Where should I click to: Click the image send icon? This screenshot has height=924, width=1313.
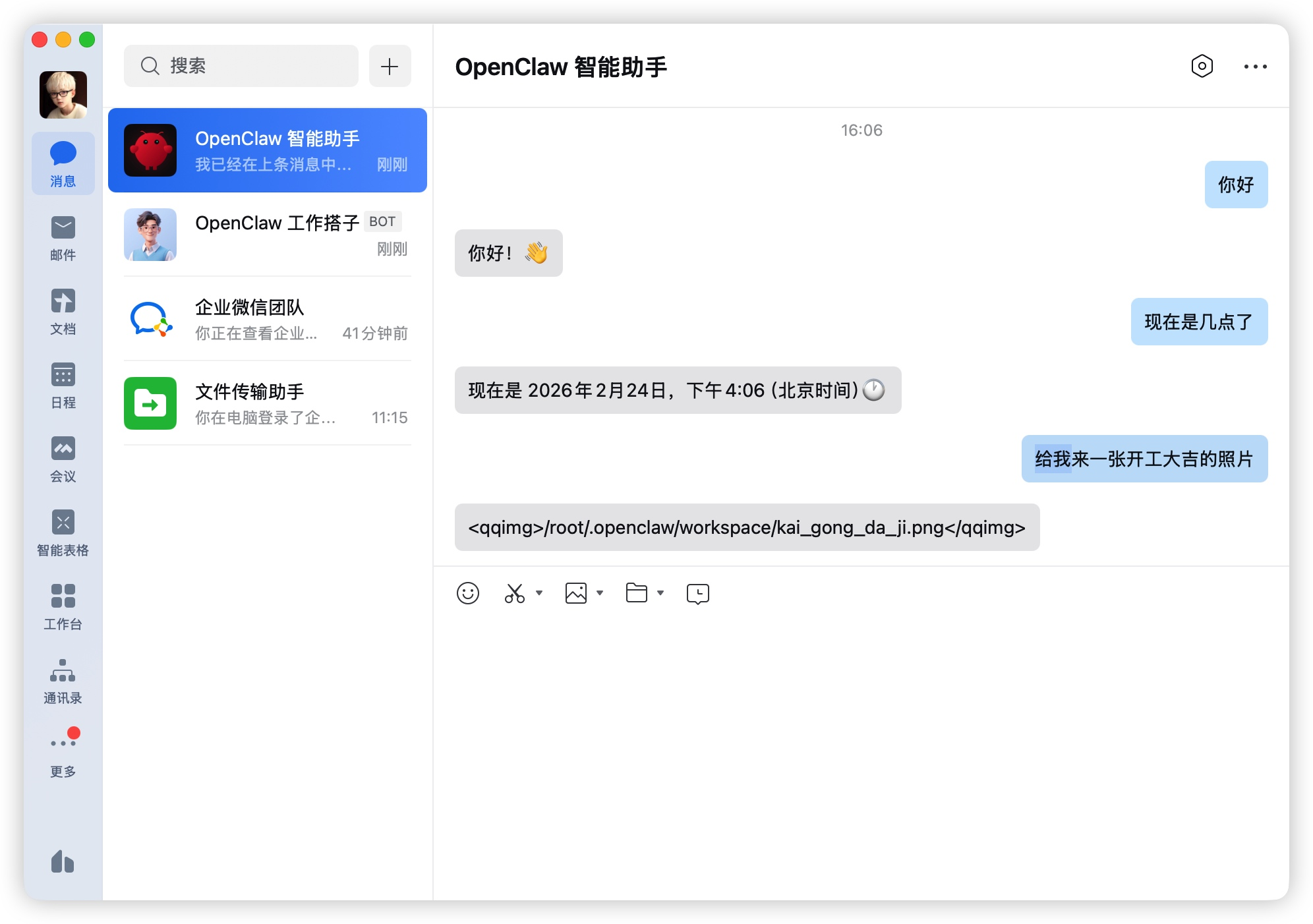pos(575,593)
